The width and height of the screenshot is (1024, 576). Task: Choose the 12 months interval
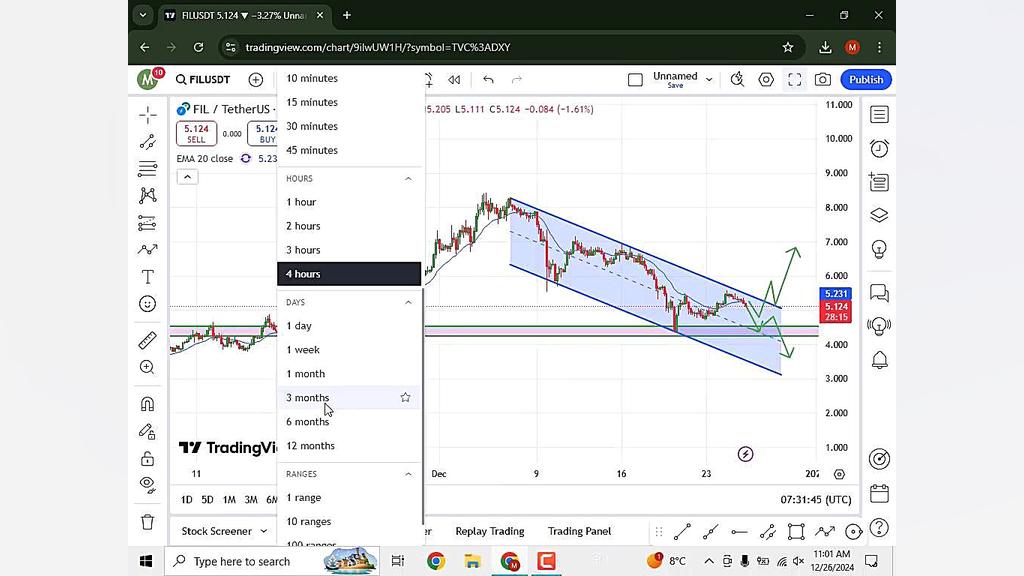pos(349,445)
